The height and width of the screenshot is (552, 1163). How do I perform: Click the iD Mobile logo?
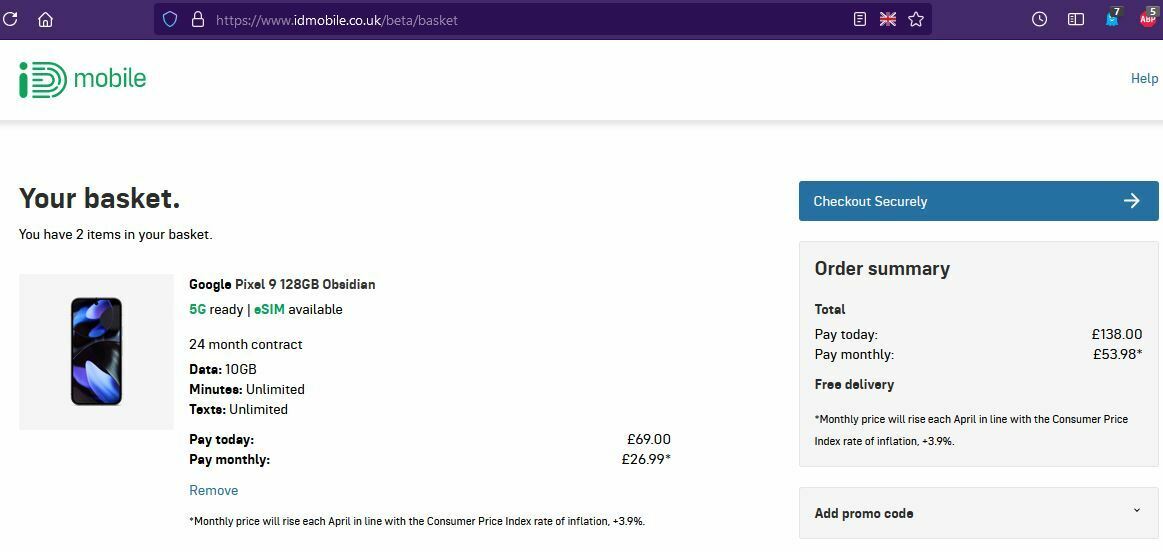[x=82, y=79]
